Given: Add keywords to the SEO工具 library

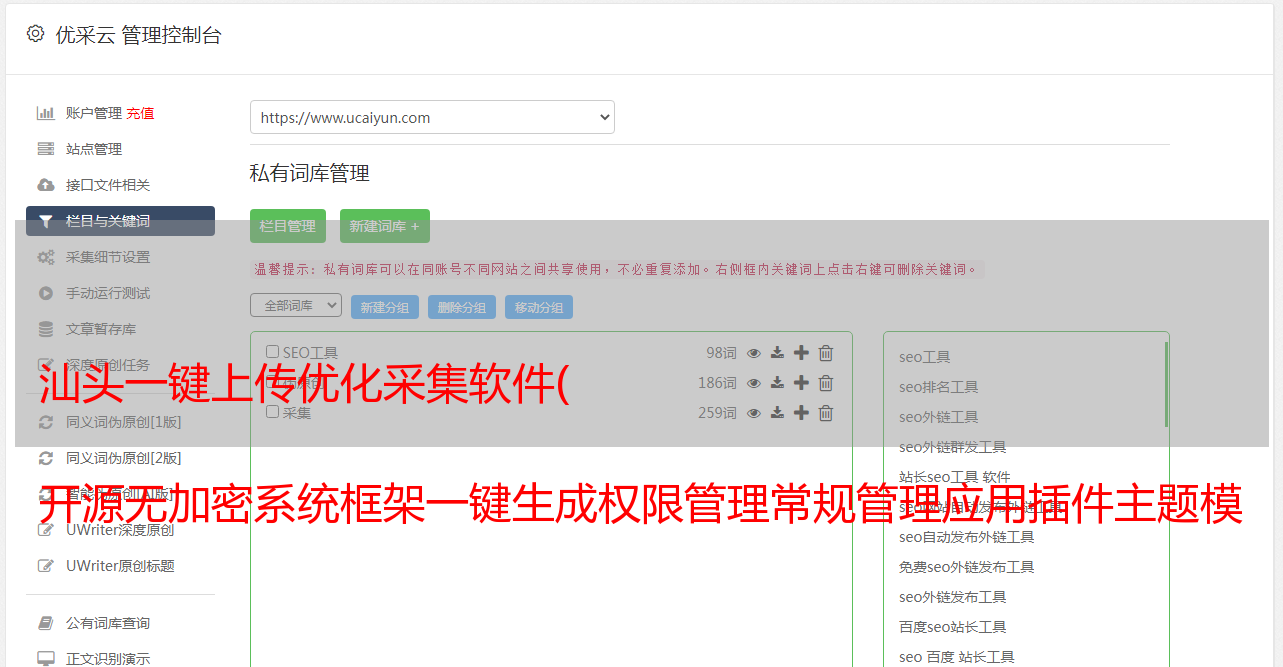Looking at the screenshot, I should pos(801,352).
